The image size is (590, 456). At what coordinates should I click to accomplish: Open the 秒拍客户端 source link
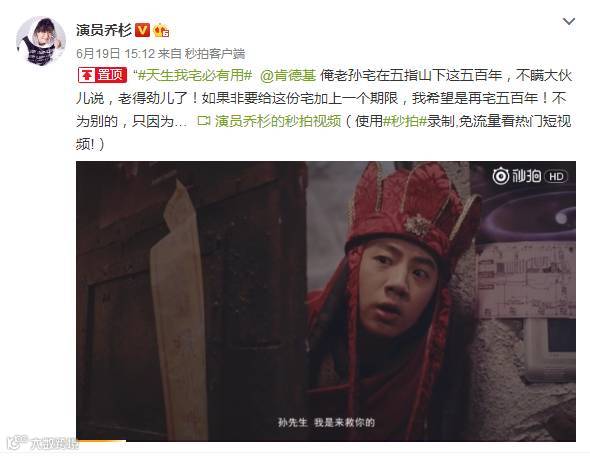pyautogui.click(x=214, y=54)
